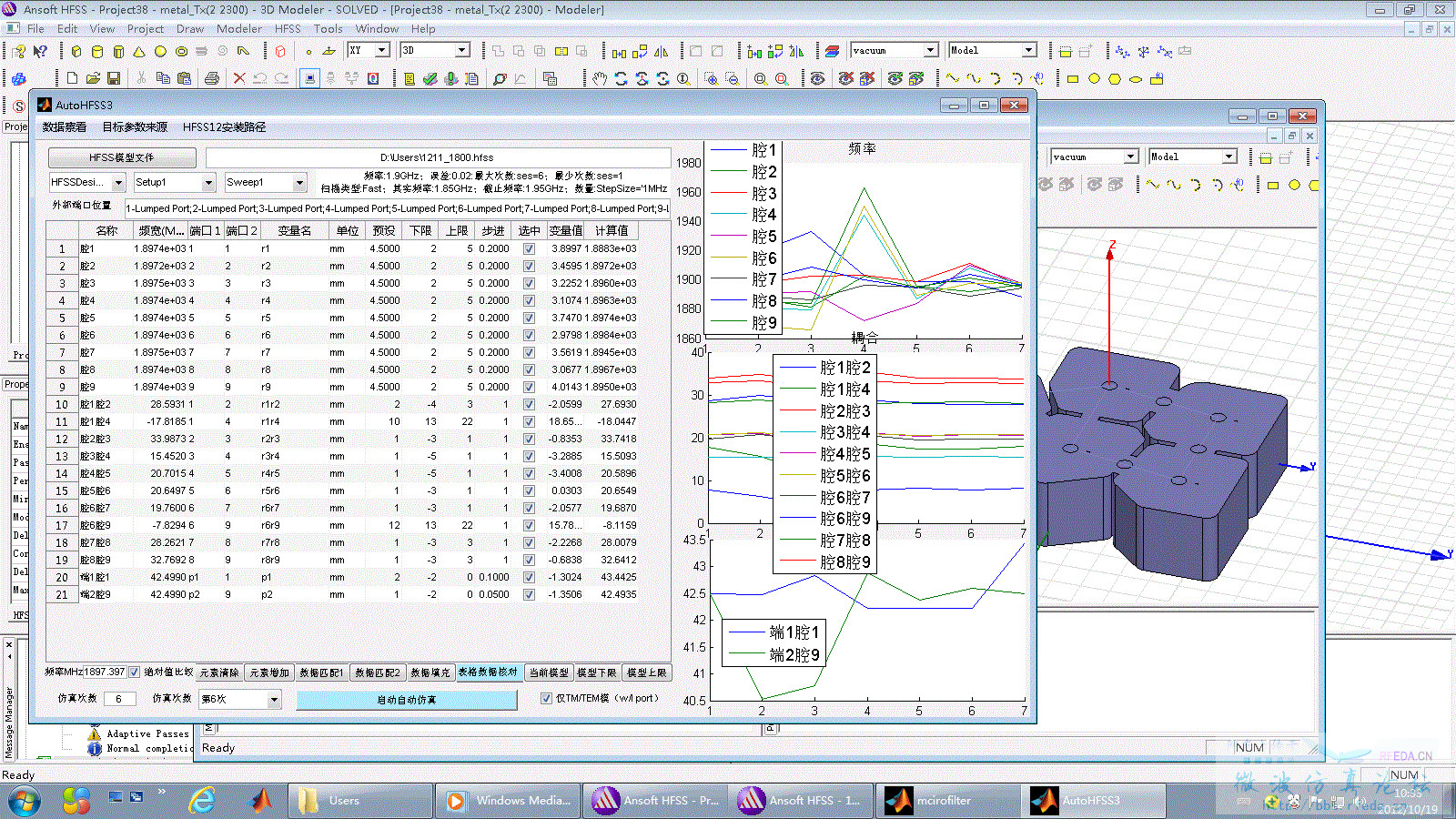Click the 频率MHz input field
This screenshot has width=1456, height=819.
tap(106, 672)
